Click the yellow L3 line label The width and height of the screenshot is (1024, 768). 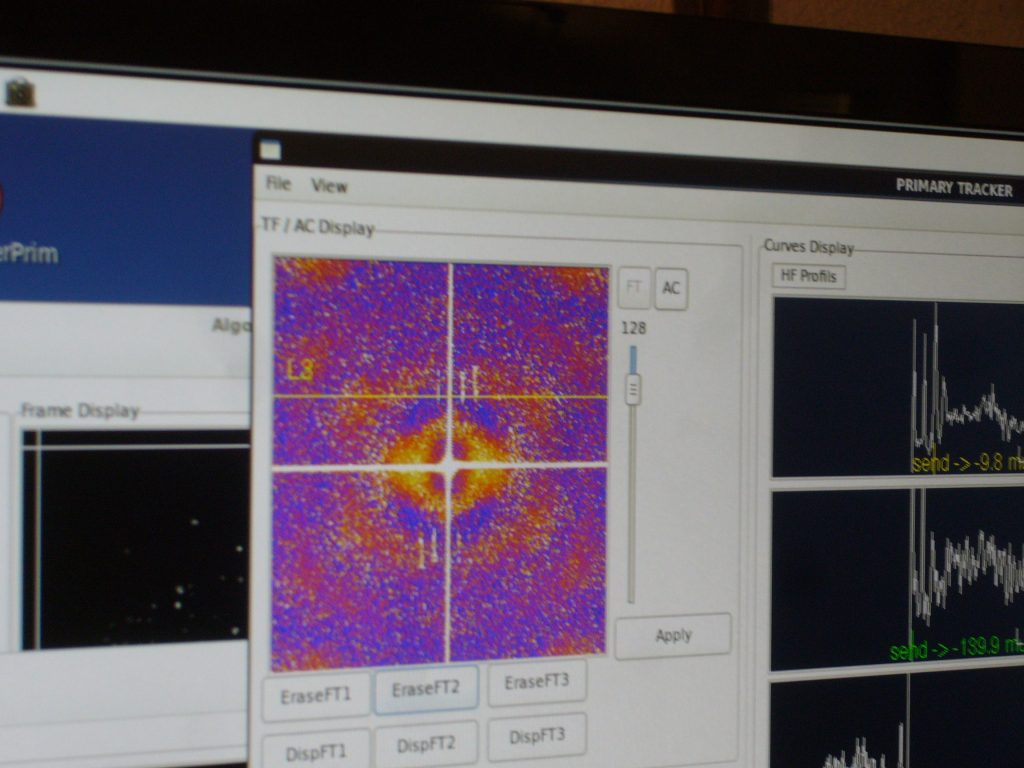click(299, 371)
